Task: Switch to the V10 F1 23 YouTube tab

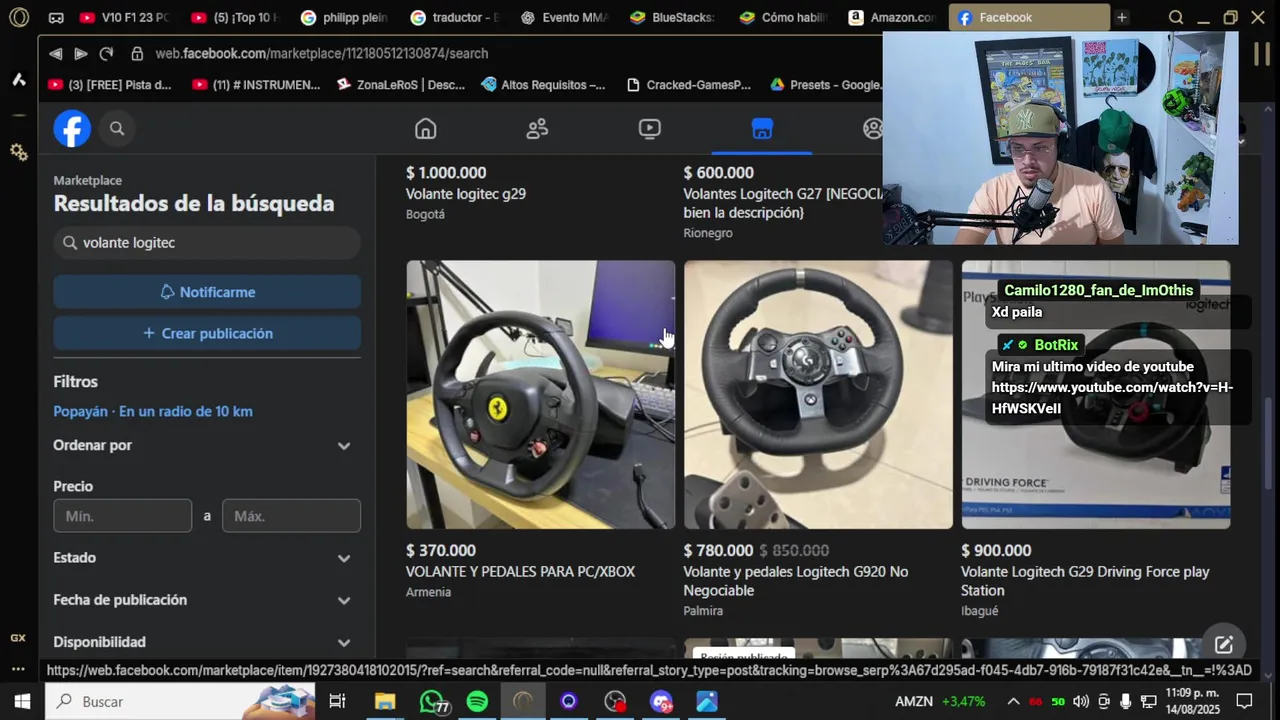Action: point(124,17)
